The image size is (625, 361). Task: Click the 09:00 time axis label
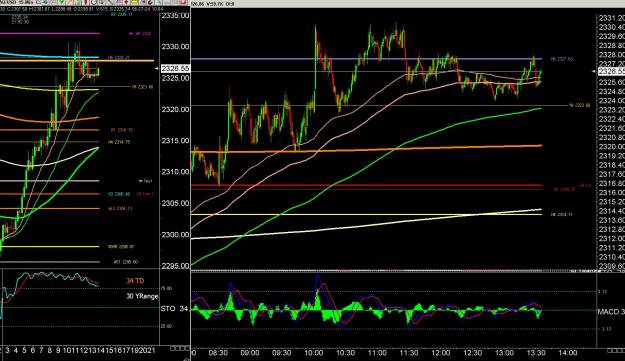(250, 353)
